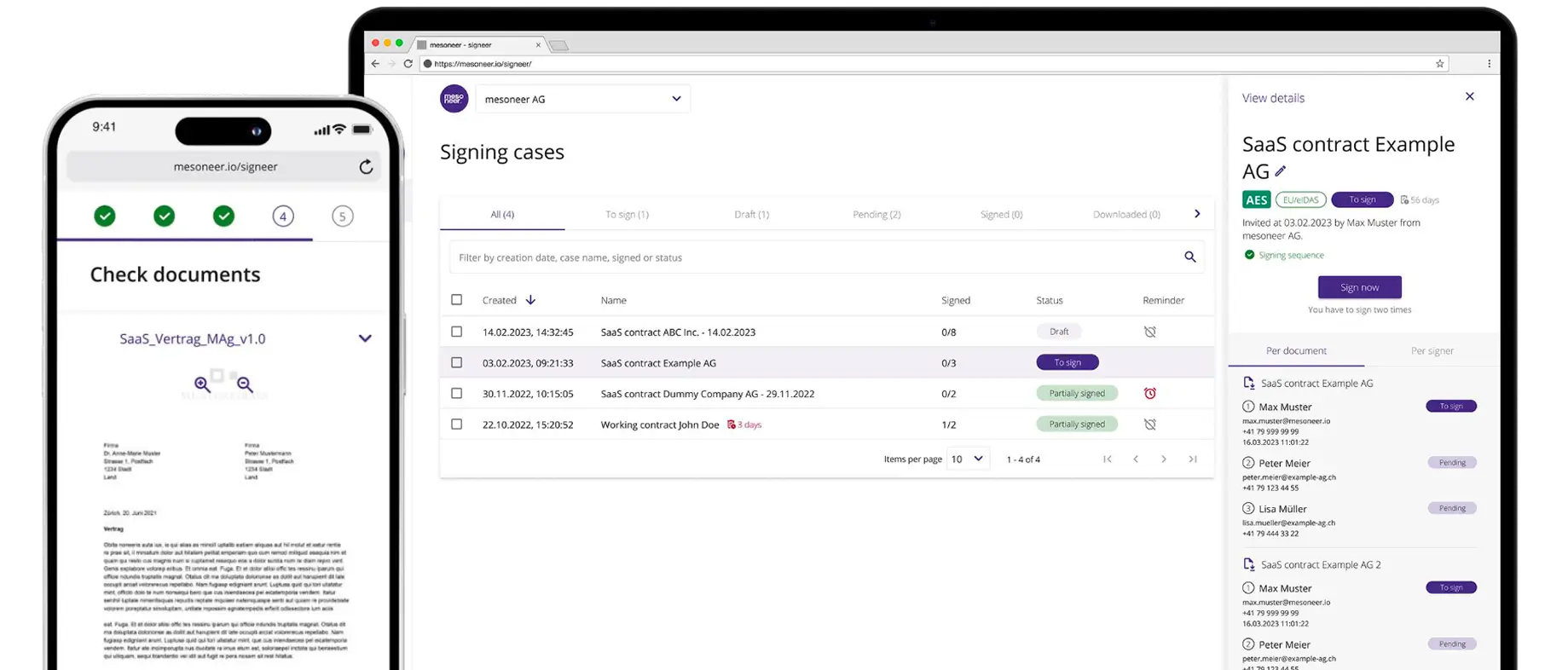Go to last page of results

tap(1193, 459)
